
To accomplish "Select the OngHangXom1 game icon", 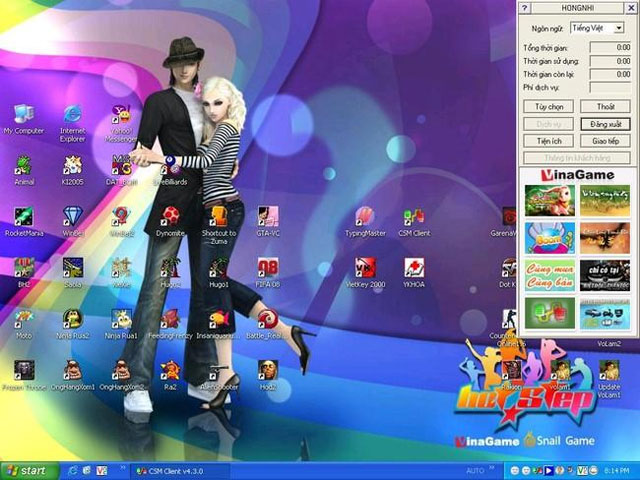I will [x=73, y=376].
